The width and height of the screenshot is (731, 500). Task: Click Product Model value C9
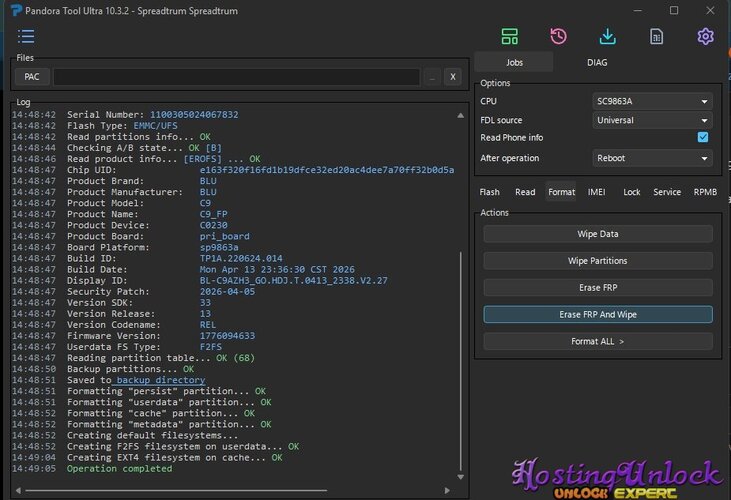(205, 203)
